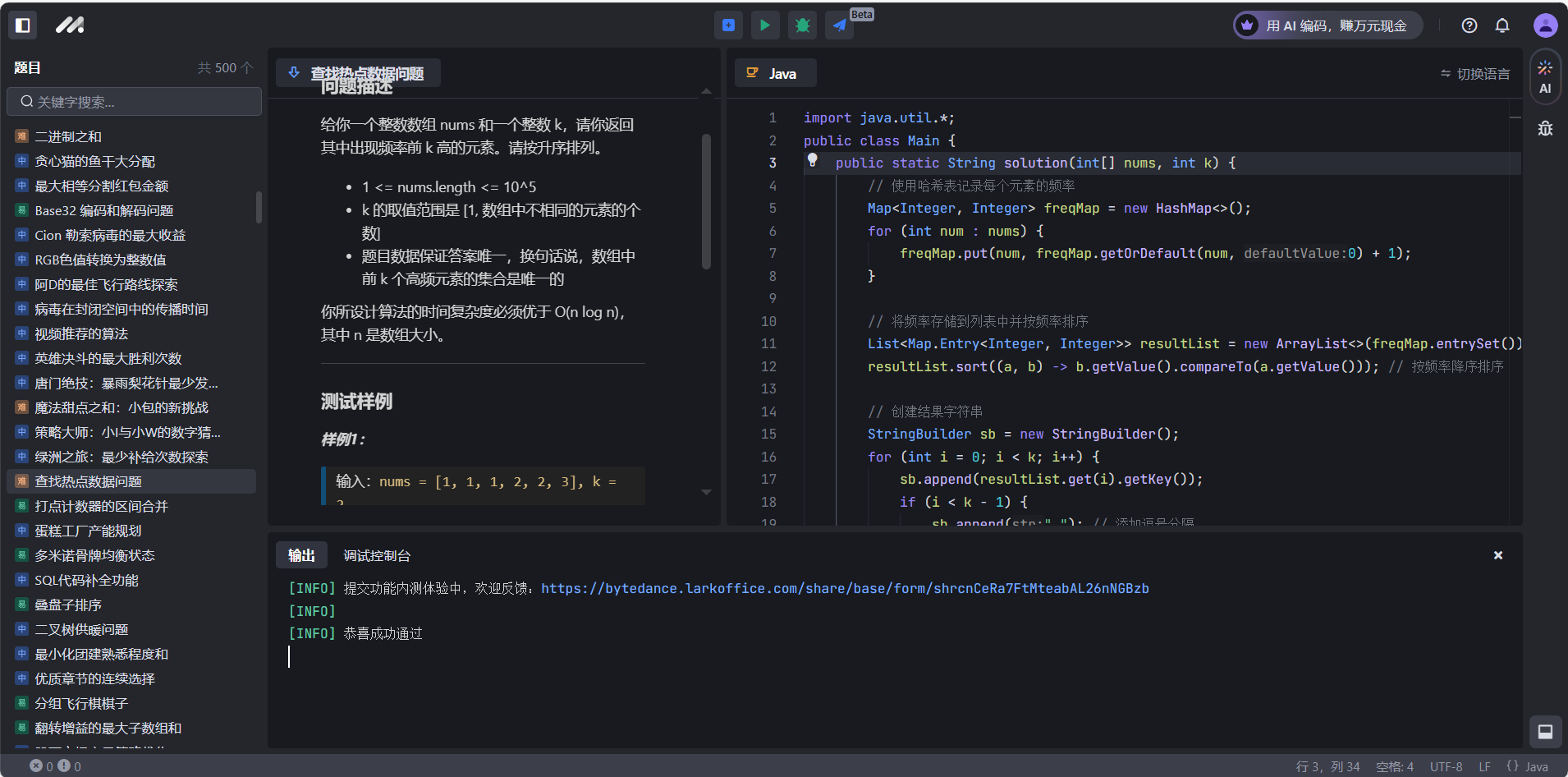The image size is (1568, 777).
Task: Open the help question-mark icon
Action: click(x=1469, y=25)
